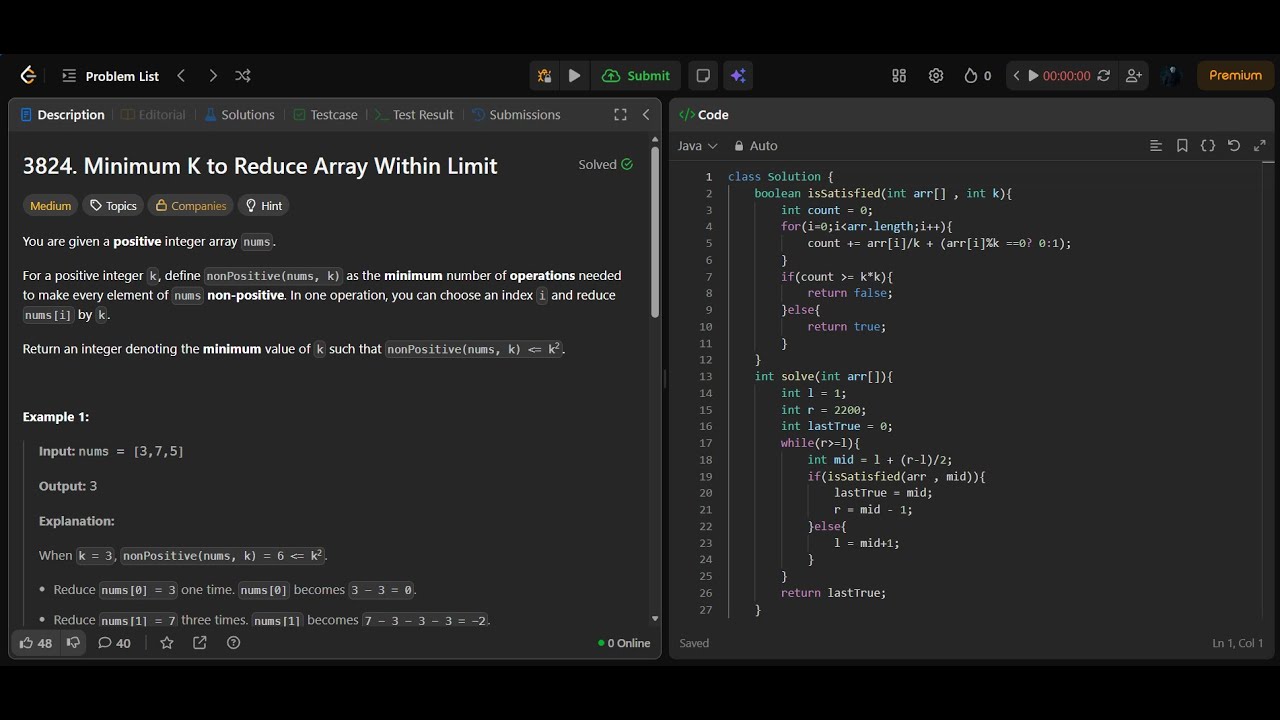This screenshot has height=720, width=1280.
Task: Dislike the problem with thumbs down
Action: click(73, 643)
